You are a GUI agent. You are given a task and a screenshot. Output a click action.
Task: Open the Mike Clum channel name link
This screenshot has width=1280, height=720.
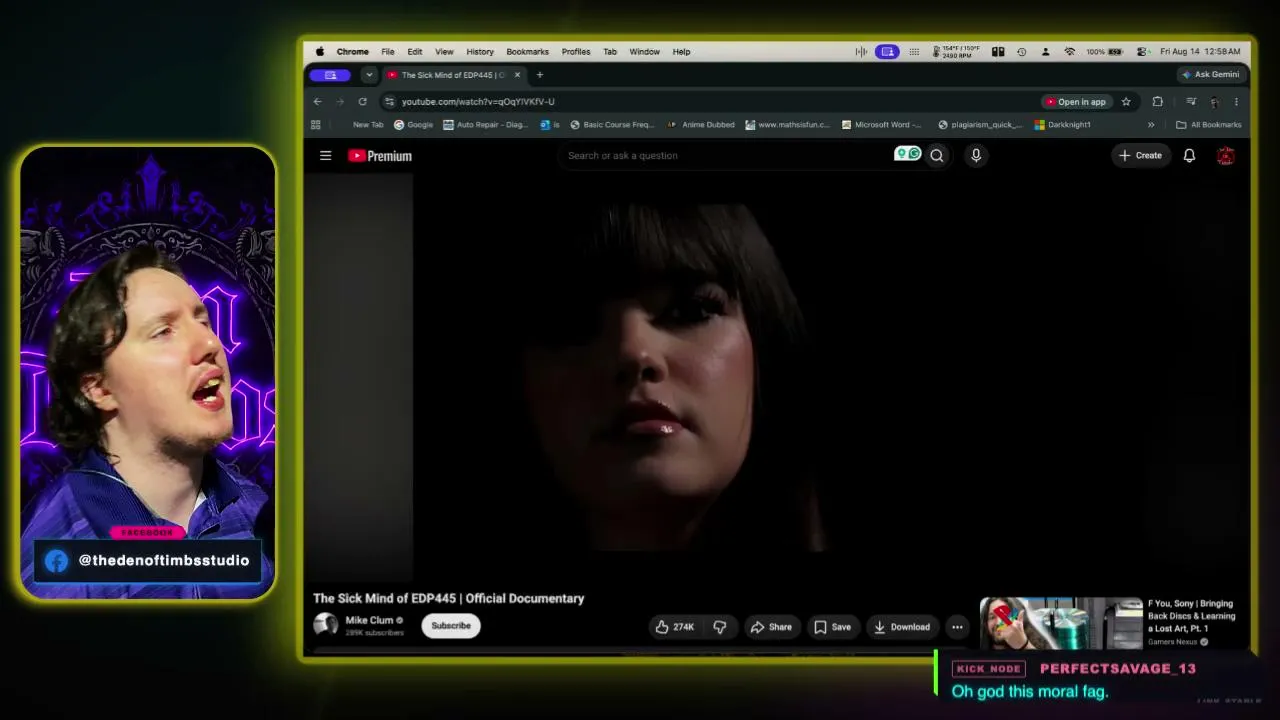(369, 620)
